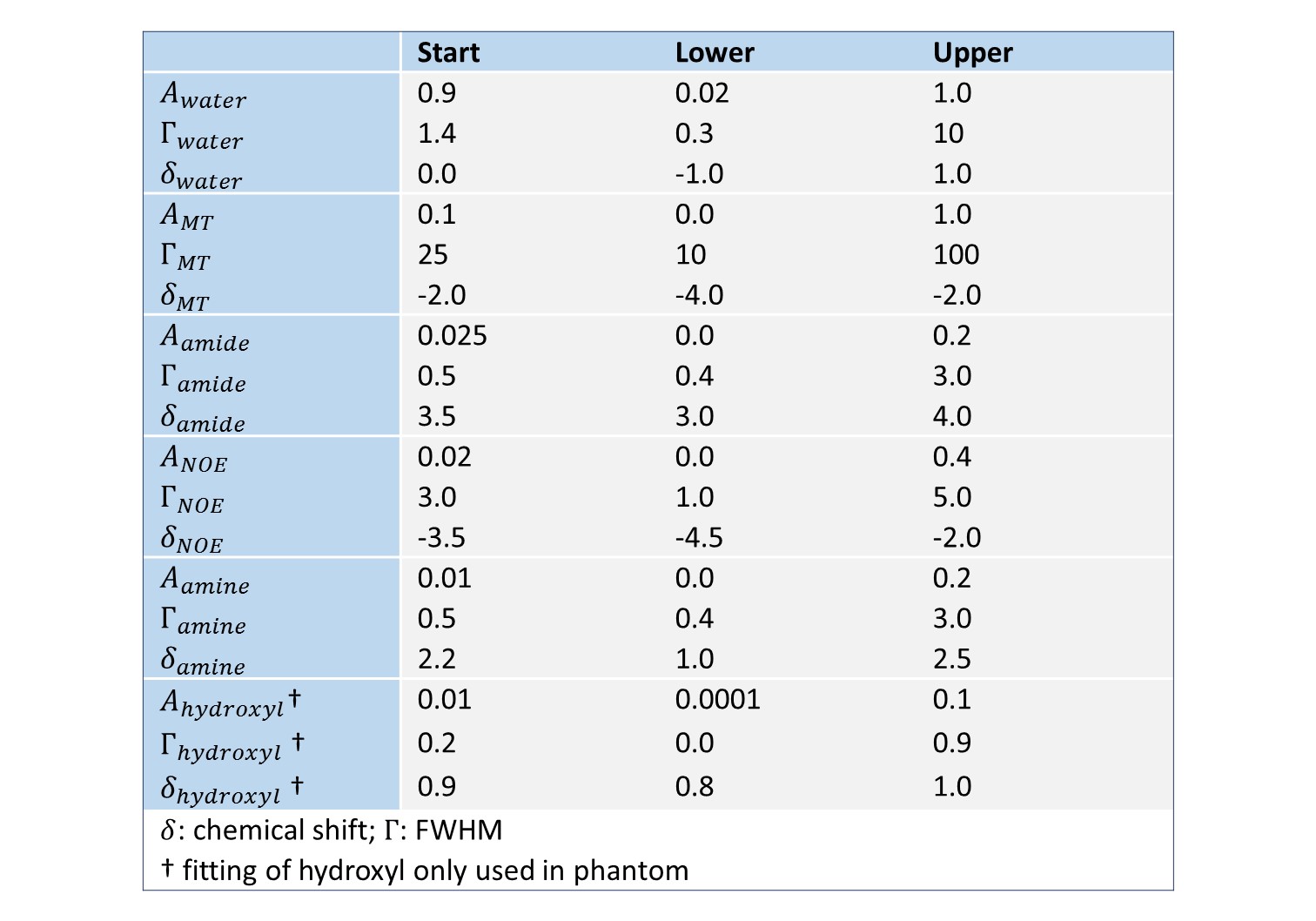Select the δ NOE lower value -4.5
Viewport: 1316px width, 921px height.
click(x=699, y=538)
